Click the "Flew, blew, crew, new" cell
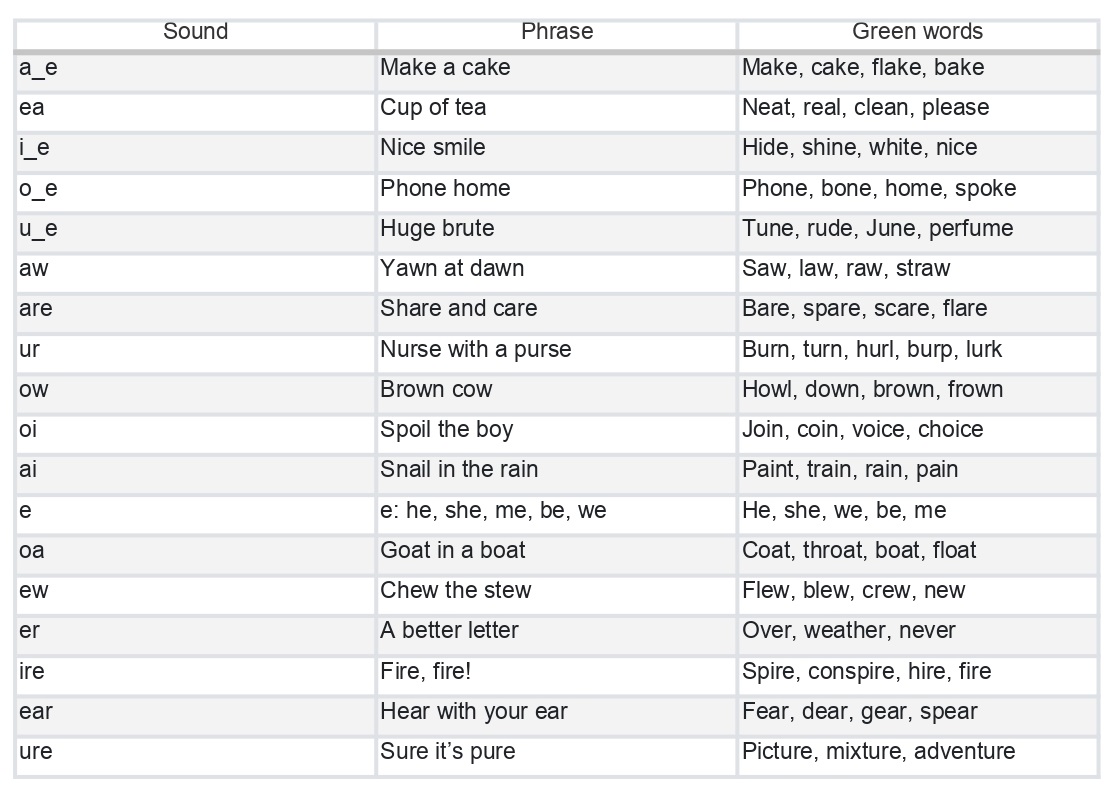 coord(917,591)
